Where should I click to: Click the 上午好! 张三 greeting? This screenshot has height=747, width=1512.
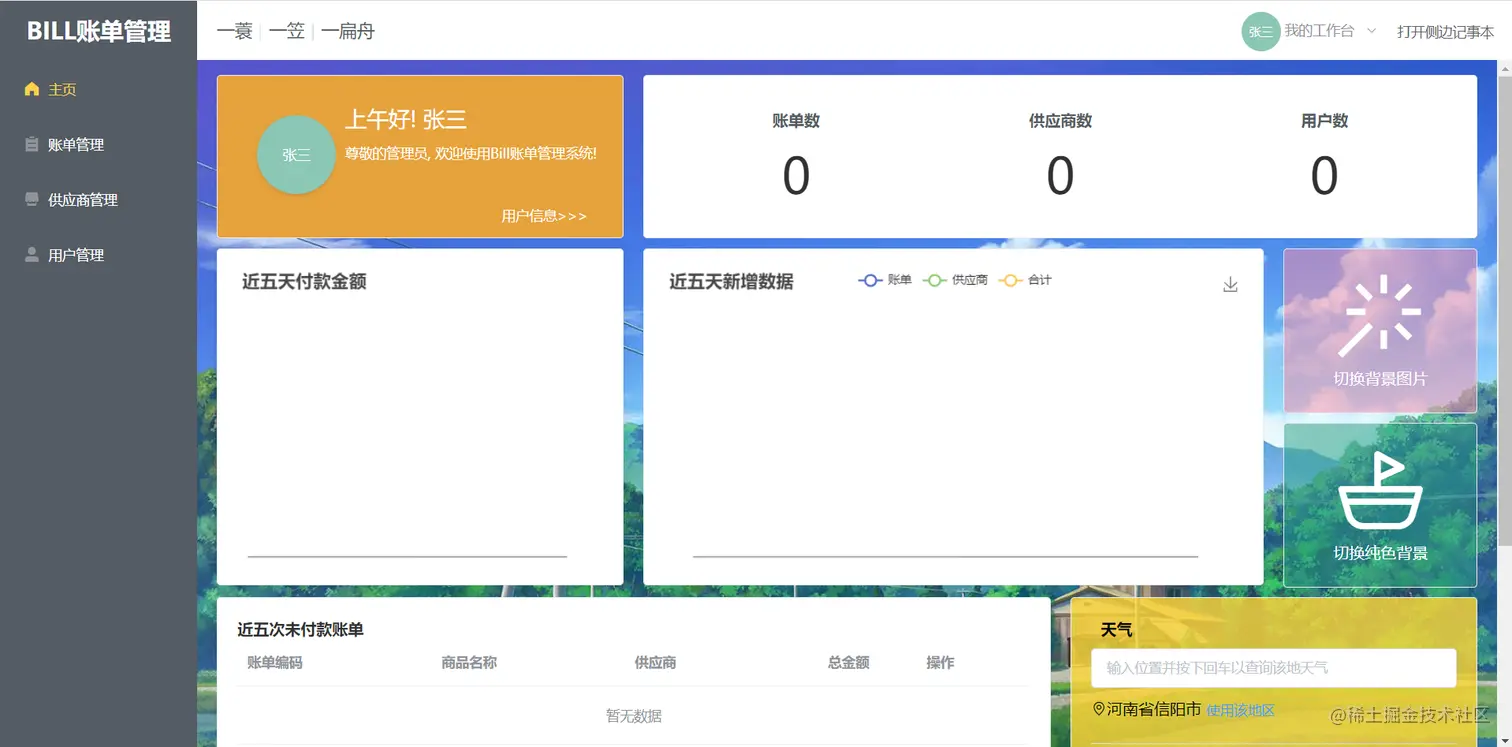point(406,120)
